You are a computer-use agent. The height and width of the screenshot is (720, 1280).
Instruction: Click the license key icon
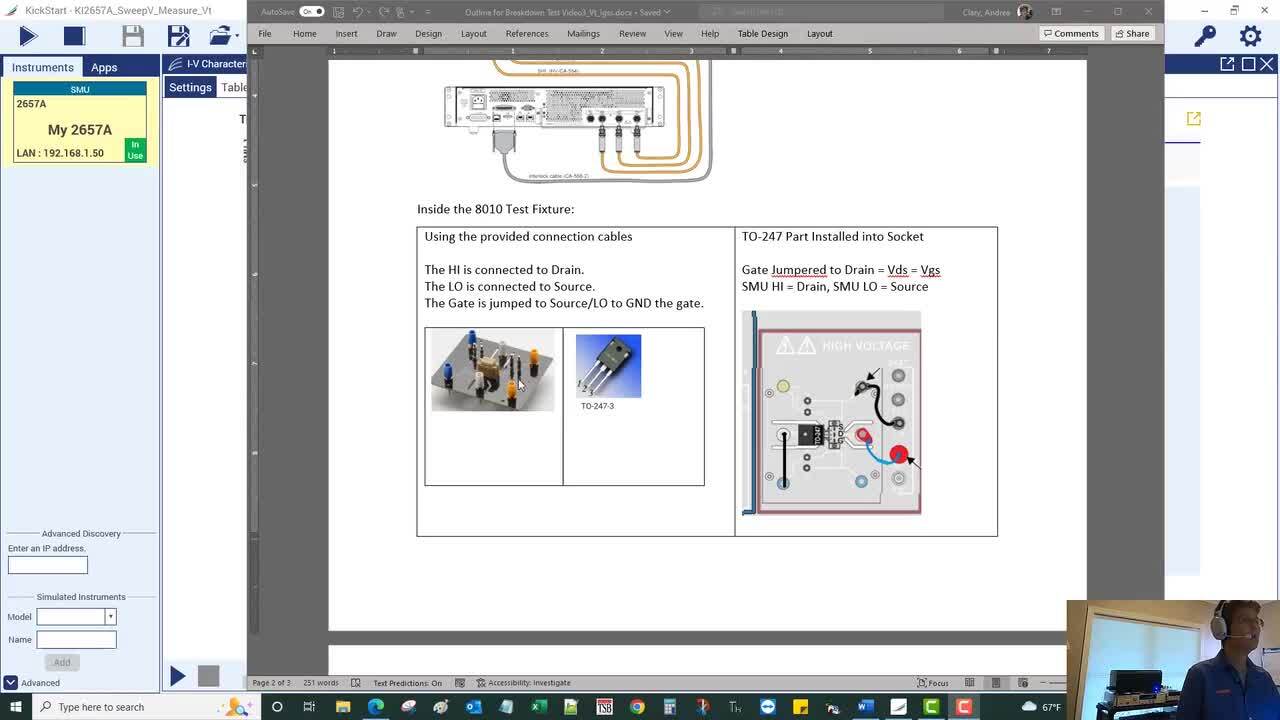(x=1205, y=36)
